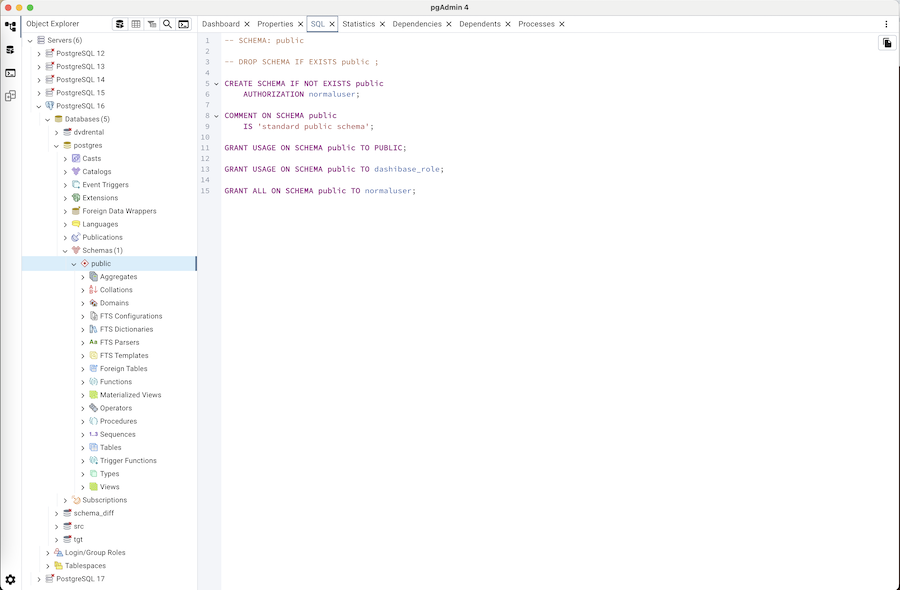Collapse the Databases (5) node
Screen dimensions: 900x590
click(x=47, y=119)
